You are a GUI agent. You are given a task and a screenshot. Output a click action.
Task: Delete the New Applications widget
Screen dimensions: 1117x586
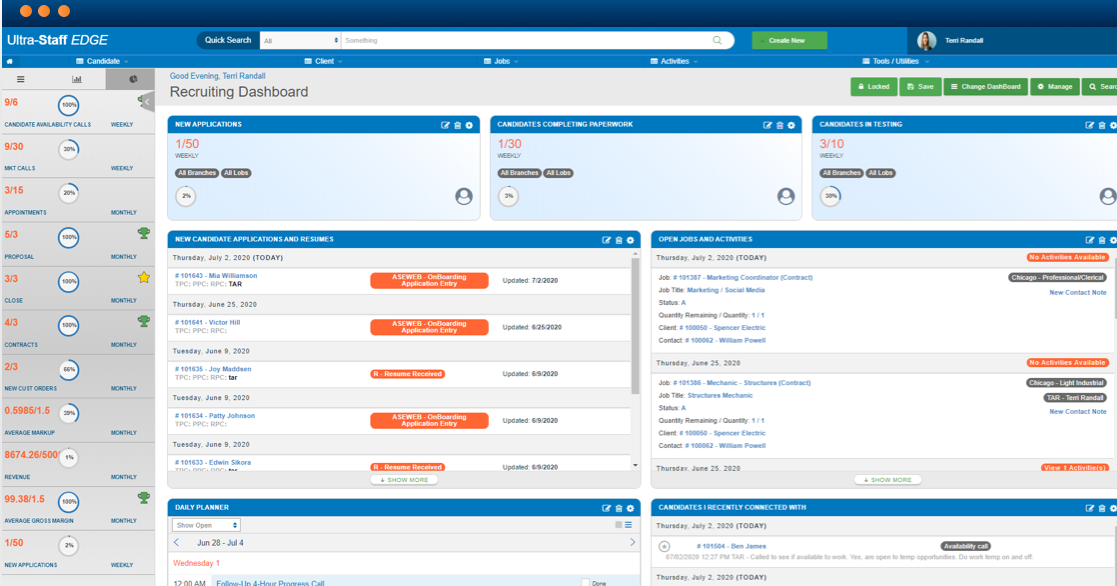pos(457,125)
